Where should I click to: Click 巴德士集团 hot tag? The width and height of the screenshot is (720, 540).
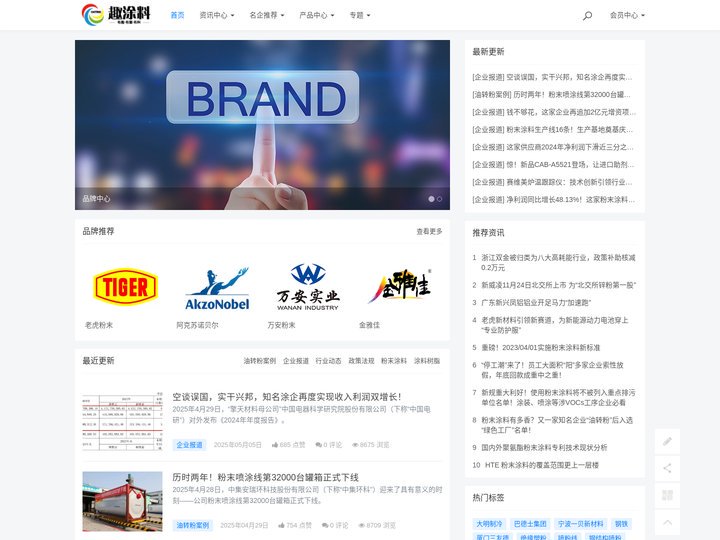(530, 524)
